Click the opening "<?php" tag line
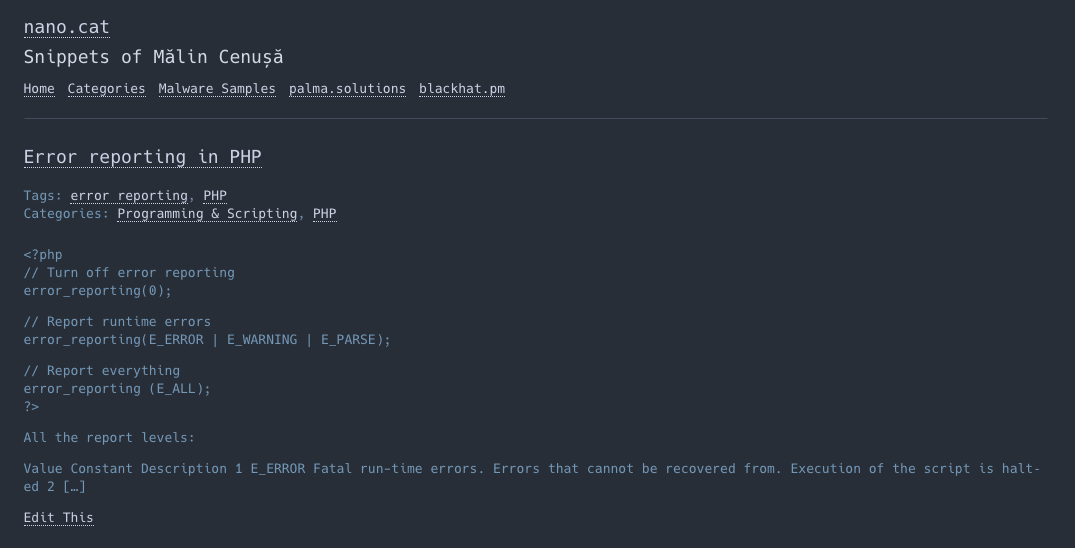 coord(43,255)
